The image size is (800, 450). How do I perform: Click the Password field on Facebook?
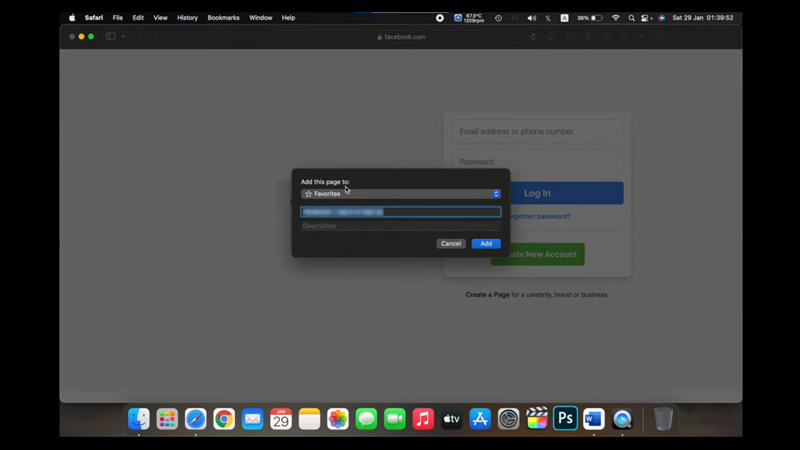point(537,162)
